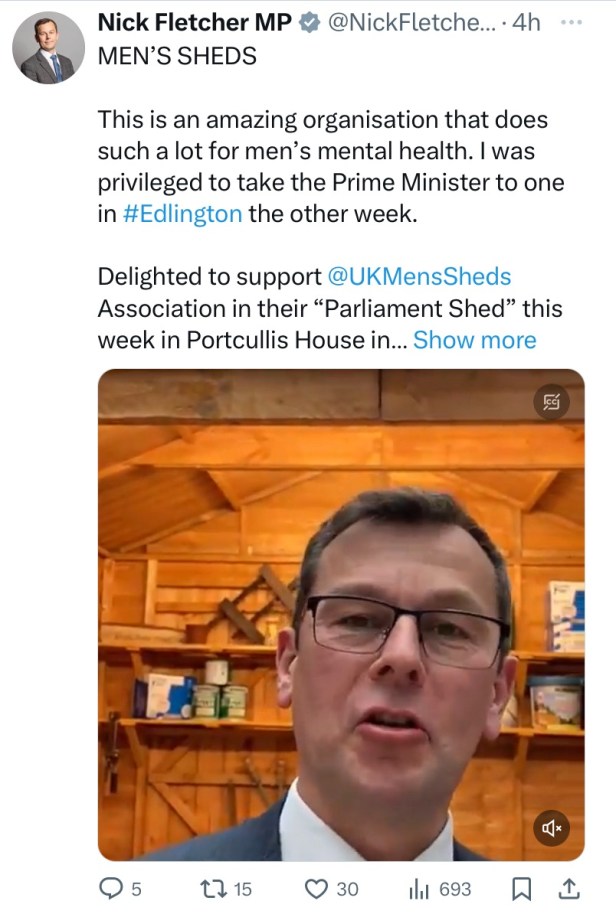Share the tweet via share icon
The width and height of the screenshot is (616, 914).
(x=568, y=888)
